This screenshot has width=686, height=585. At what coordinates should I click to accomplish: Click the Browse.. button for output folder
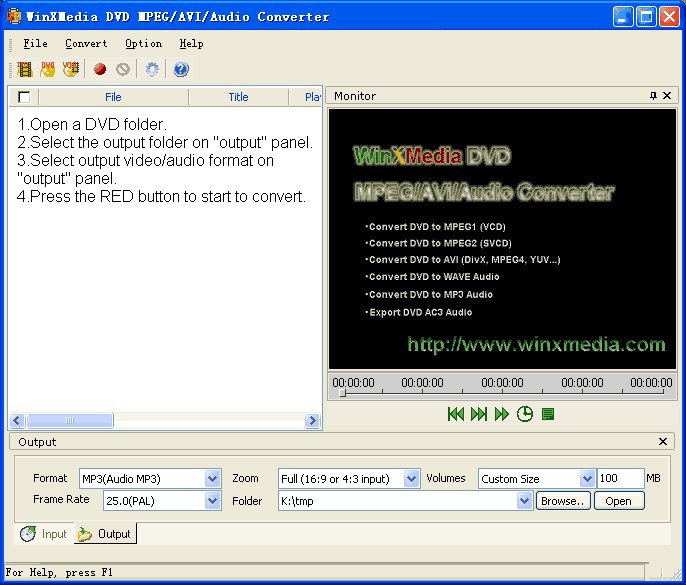coord(563,501)
